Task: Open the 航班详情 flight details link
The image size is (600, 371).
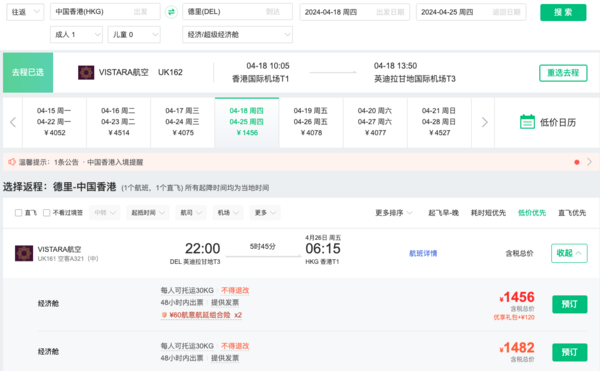Action: tap(423, 253)
